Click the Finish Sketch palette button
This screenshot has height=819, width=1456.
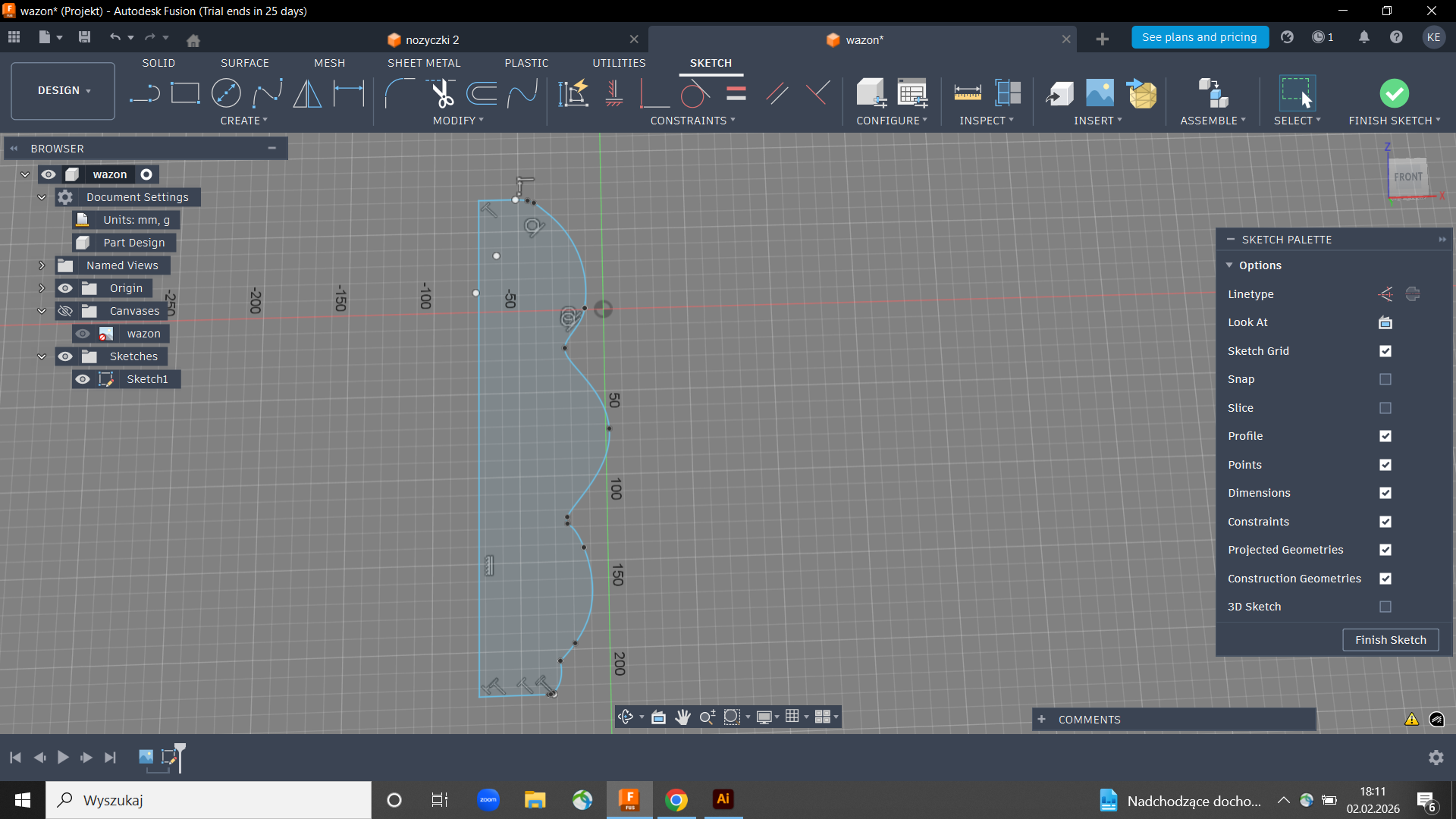coord(1390,640)
